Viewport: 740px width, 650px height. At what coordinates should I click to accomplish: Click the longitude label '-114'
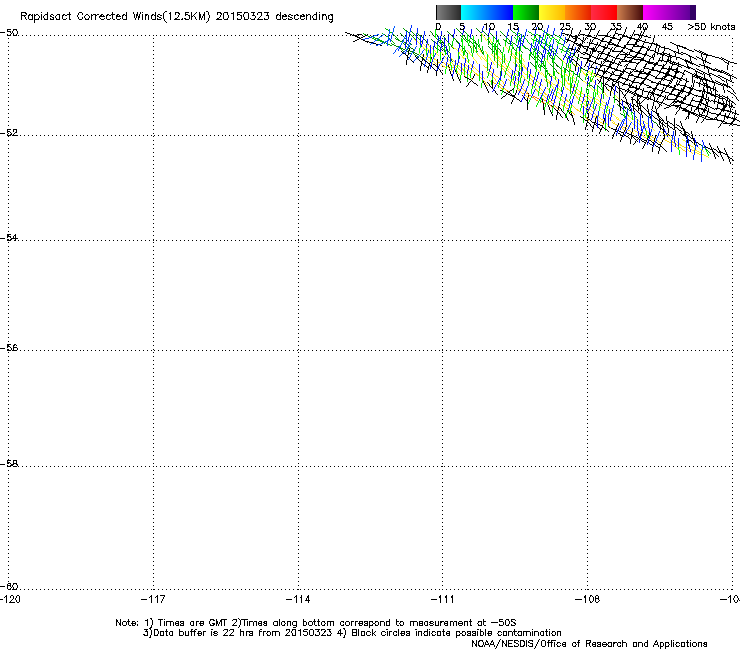coord(298,599)
